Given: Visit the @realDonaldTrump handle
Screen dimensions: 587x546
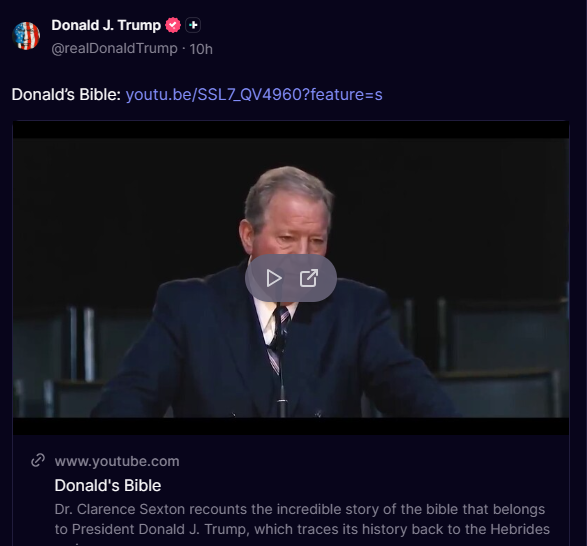Looking at the screenshot, I should (x=115, y=49).
